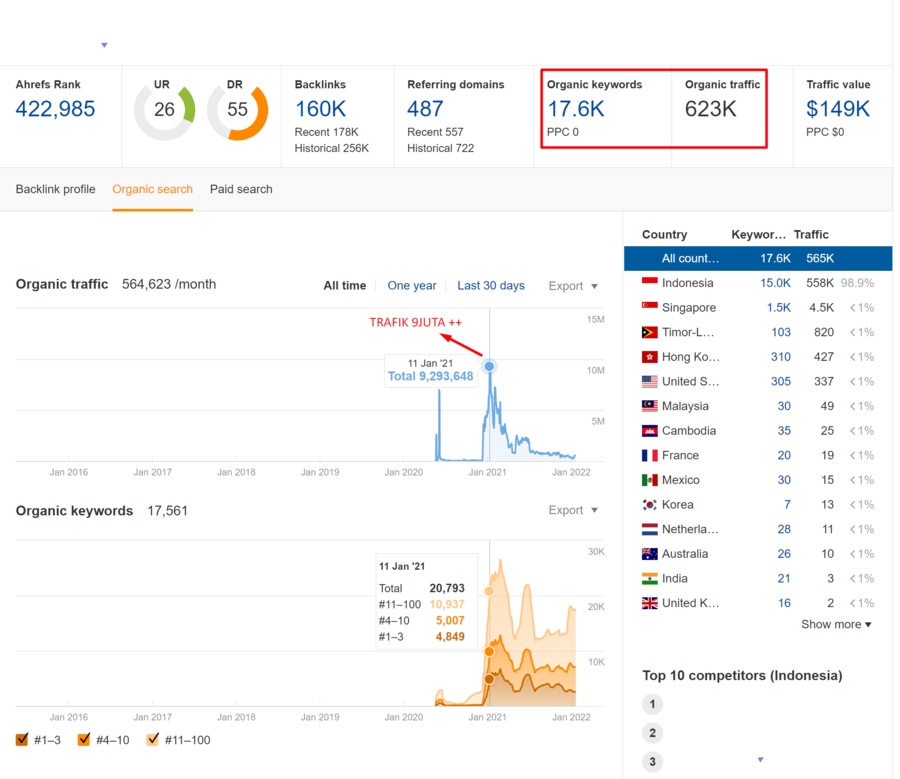Image resolution: width=900 pixels, height=779 pixels.
Task: Click the Hong Kong flag icon
Action: click(649, 356)
